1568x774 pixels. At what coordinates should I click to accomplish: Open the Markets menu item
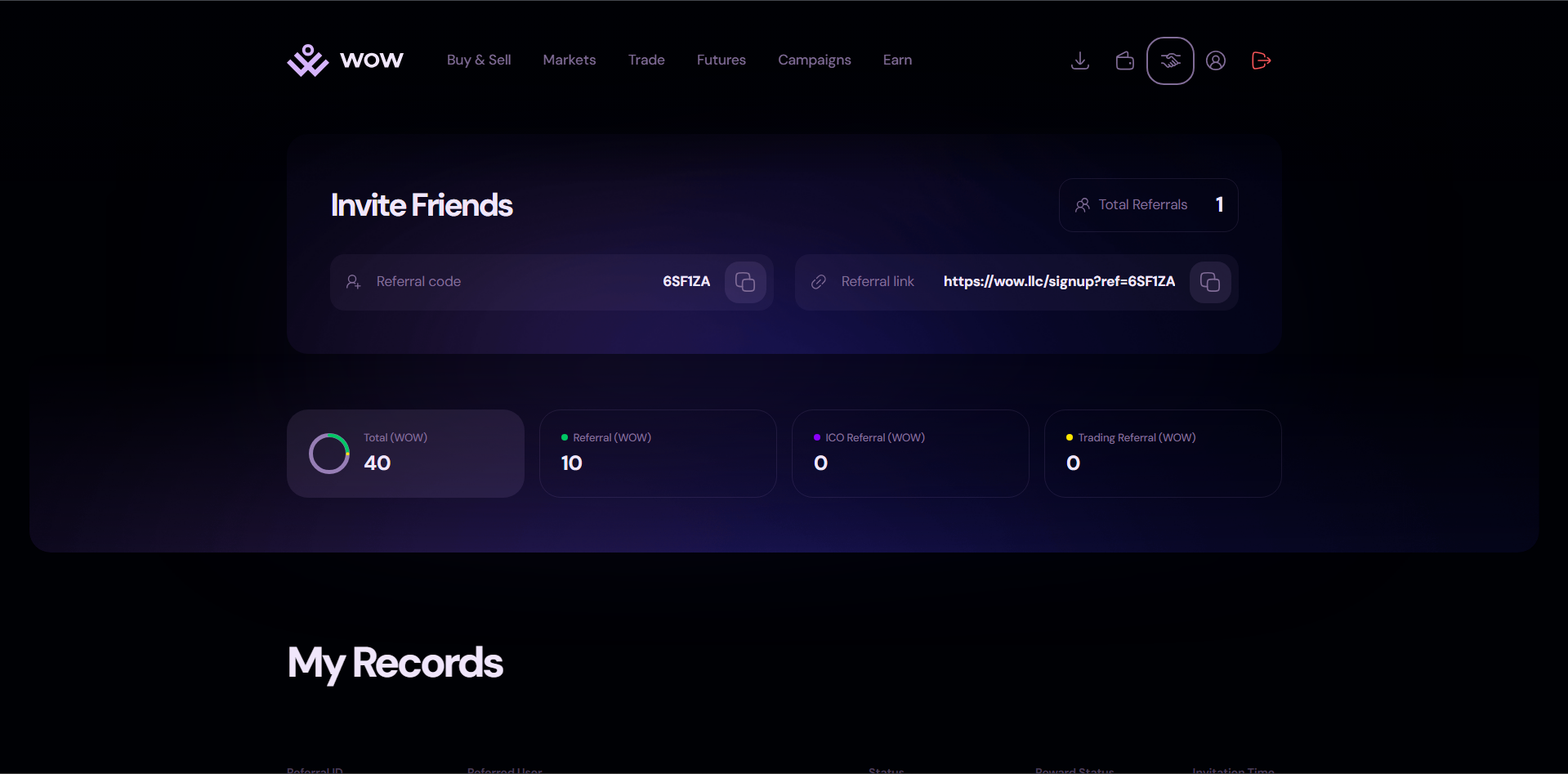[x=569, y=60]
